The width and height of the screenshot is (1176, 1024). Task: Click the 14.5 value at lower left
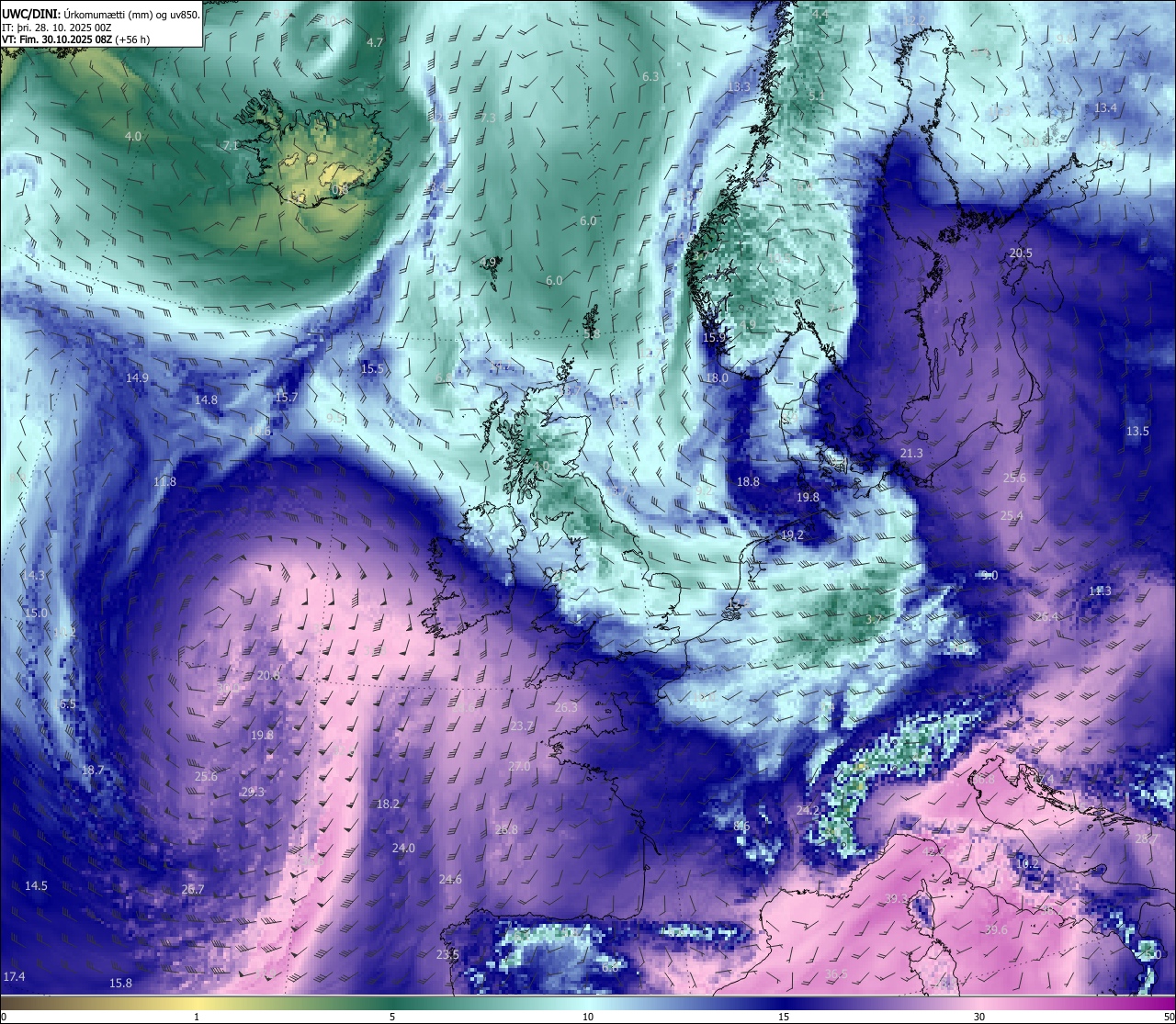36,886
